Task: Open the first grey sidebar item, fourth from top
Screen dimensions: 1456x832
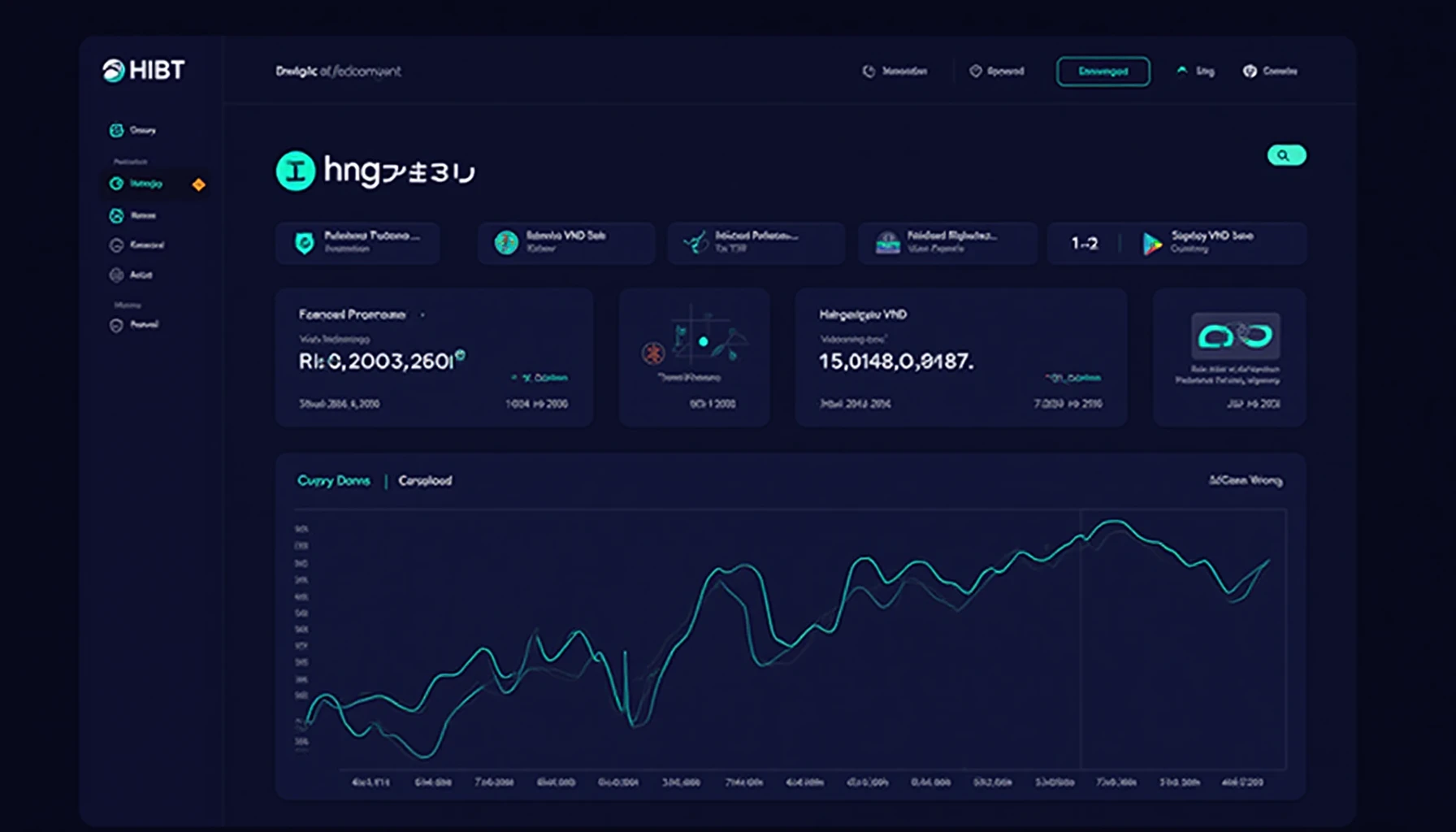Action: point(136,245)
